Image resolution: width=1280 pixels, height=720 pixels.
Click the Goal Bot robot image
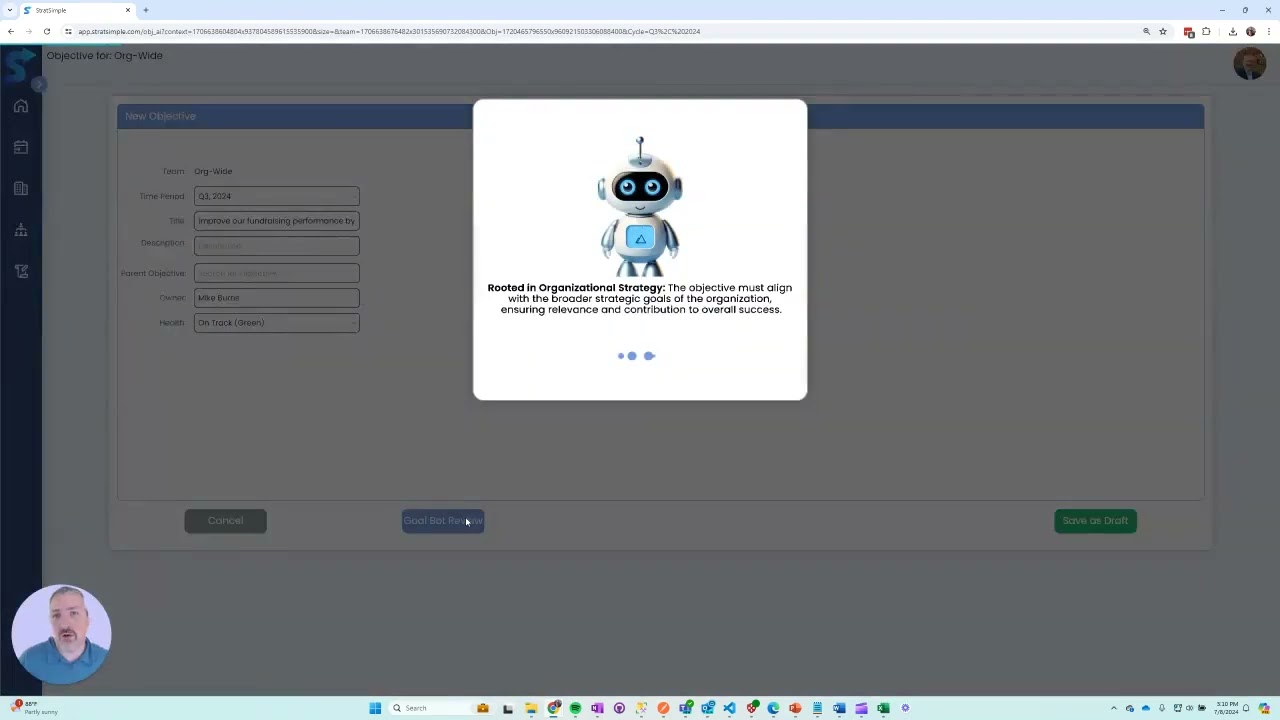coord(640,207)
